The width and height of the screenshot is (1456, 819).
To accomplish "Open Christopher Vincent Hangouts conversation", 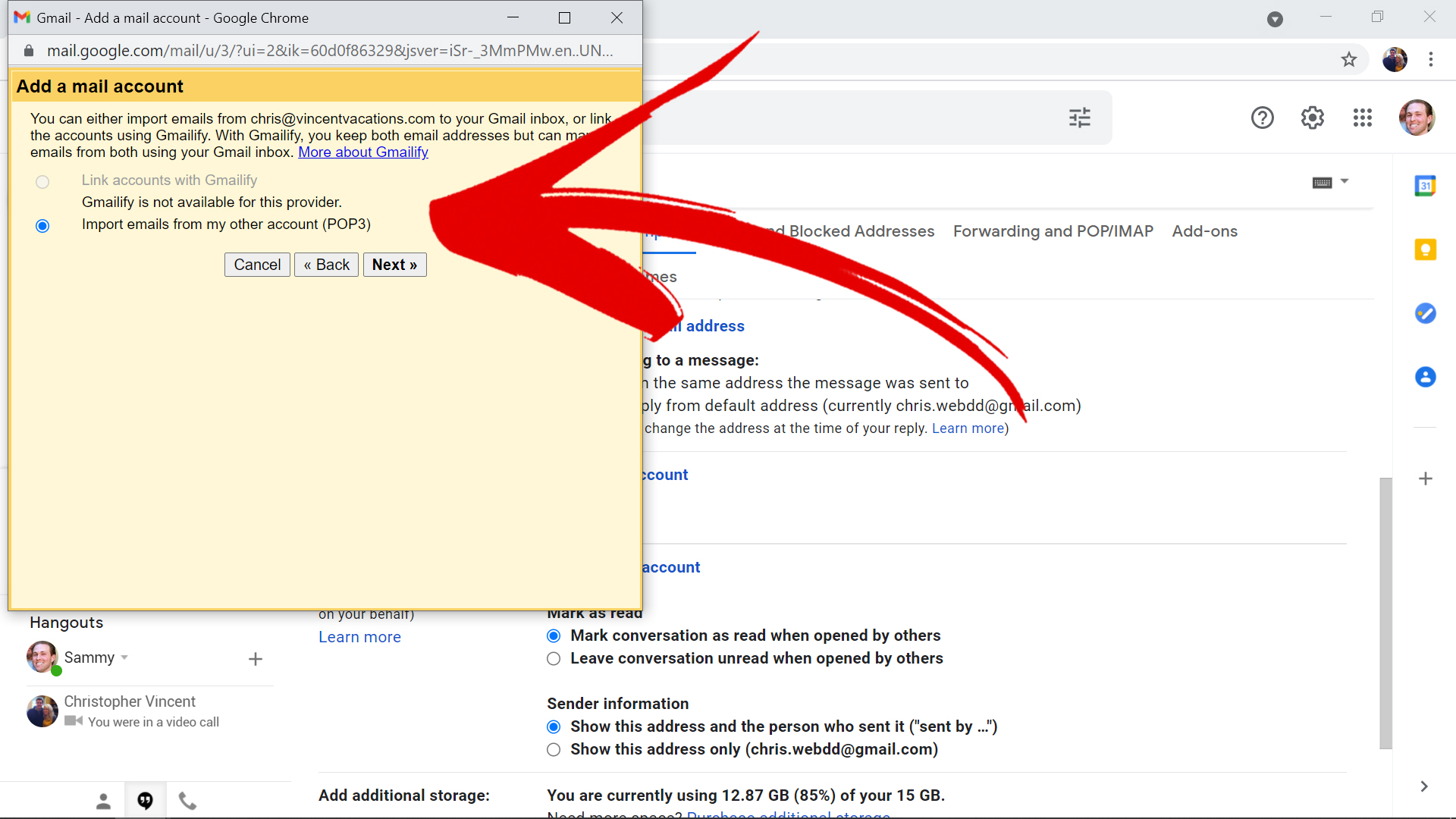I will coord(150,711).
